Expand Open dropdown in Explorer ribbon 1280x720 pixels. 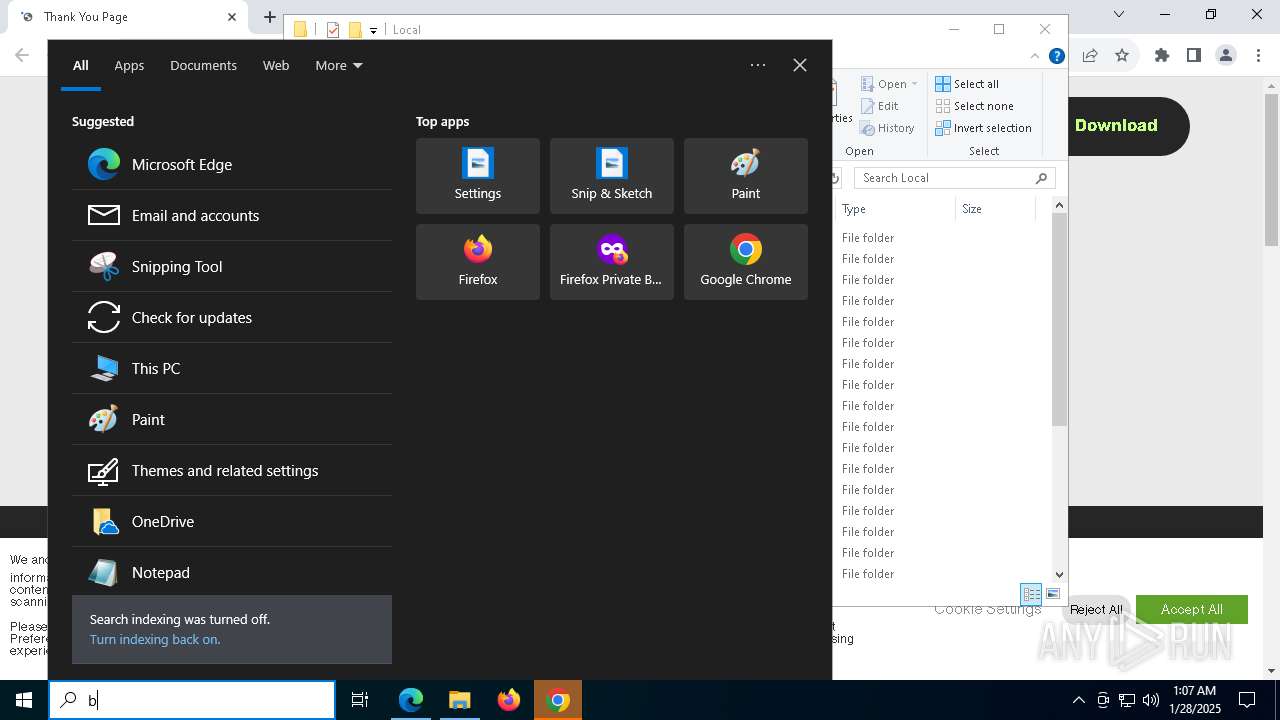click(x=890, y=84)
